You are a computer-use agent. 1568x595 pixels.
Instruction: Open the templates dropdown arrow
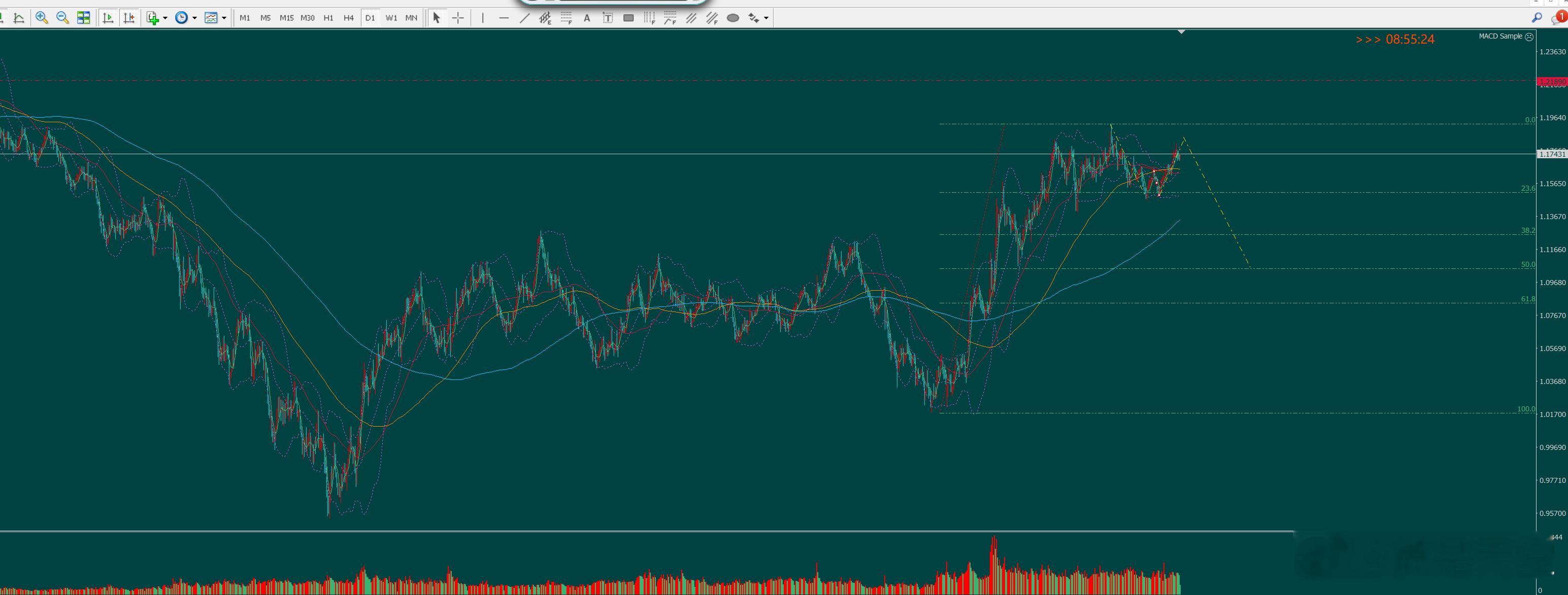[224, 18]
